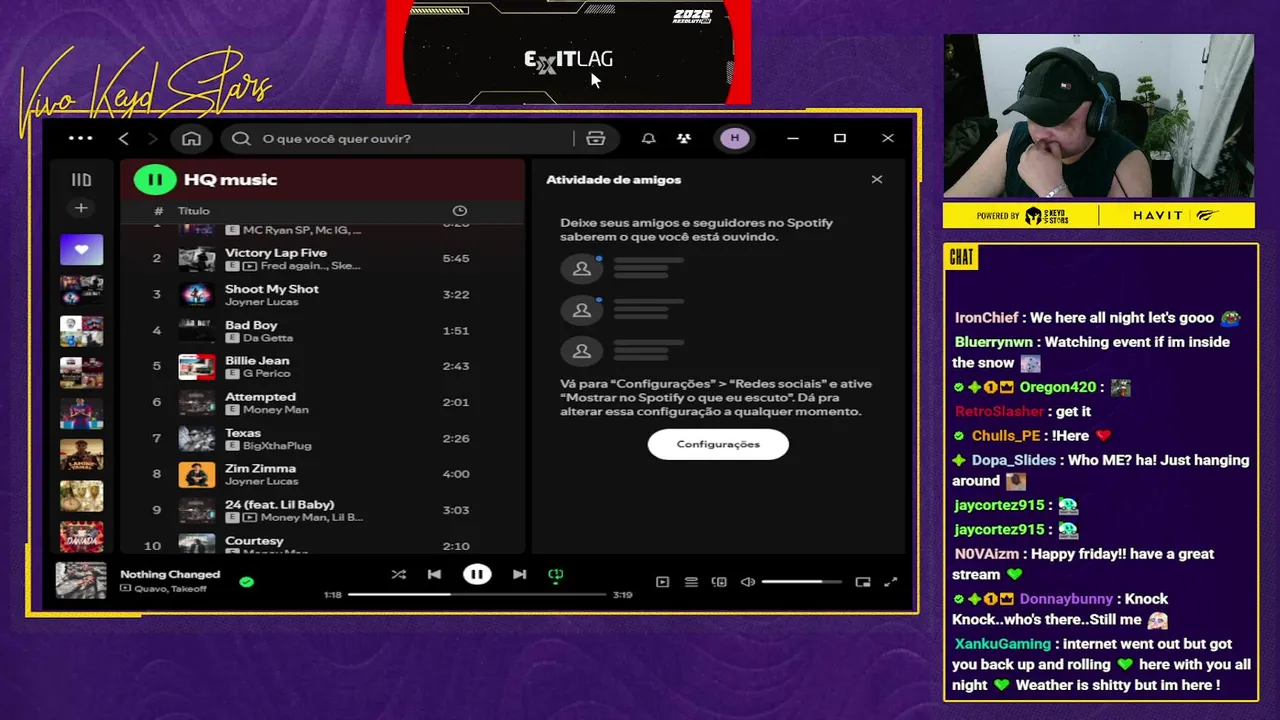The image size is (1280, 720).
Task: Create new playlist with plus icon
Action: coord(81,208)
